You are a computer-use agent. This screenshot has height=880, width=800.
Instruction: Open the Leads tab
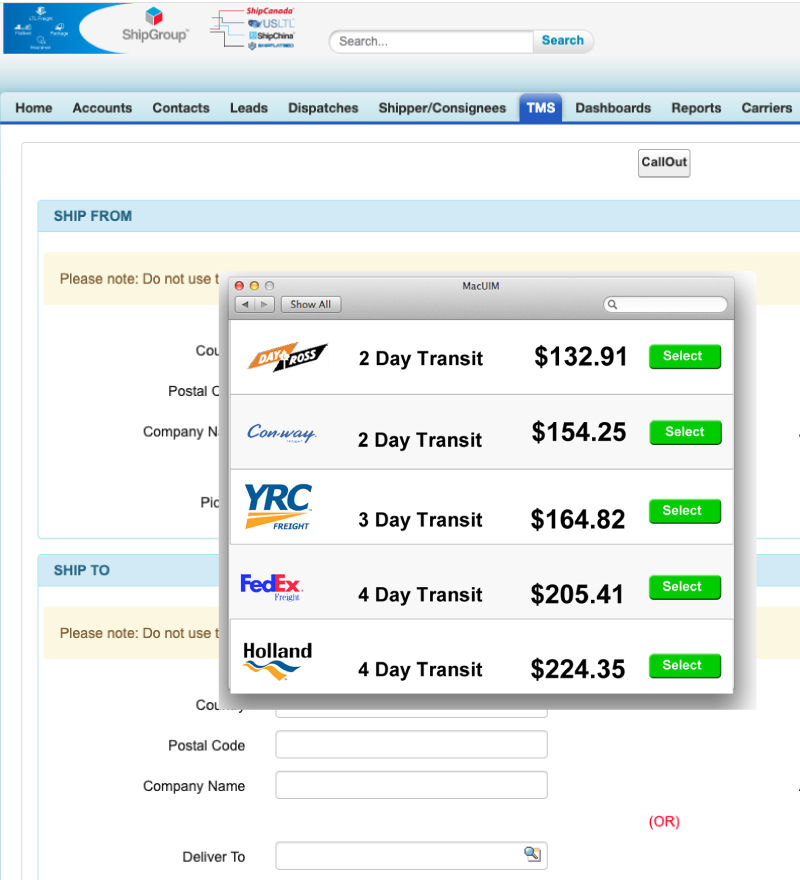[x=249, y=108]
